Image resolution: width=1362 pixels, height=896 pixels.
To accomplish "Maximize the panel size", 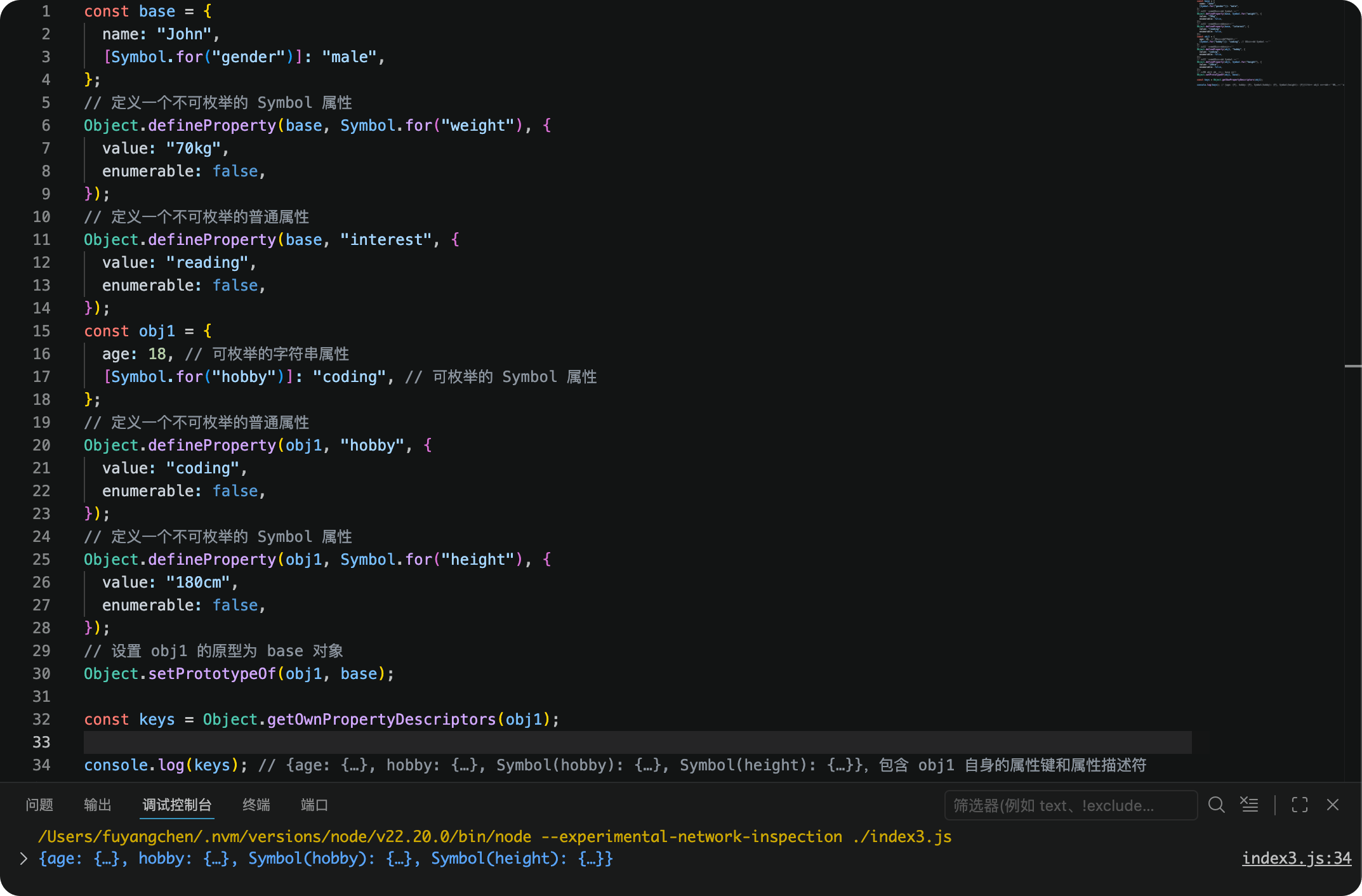I will [1300, 805].
